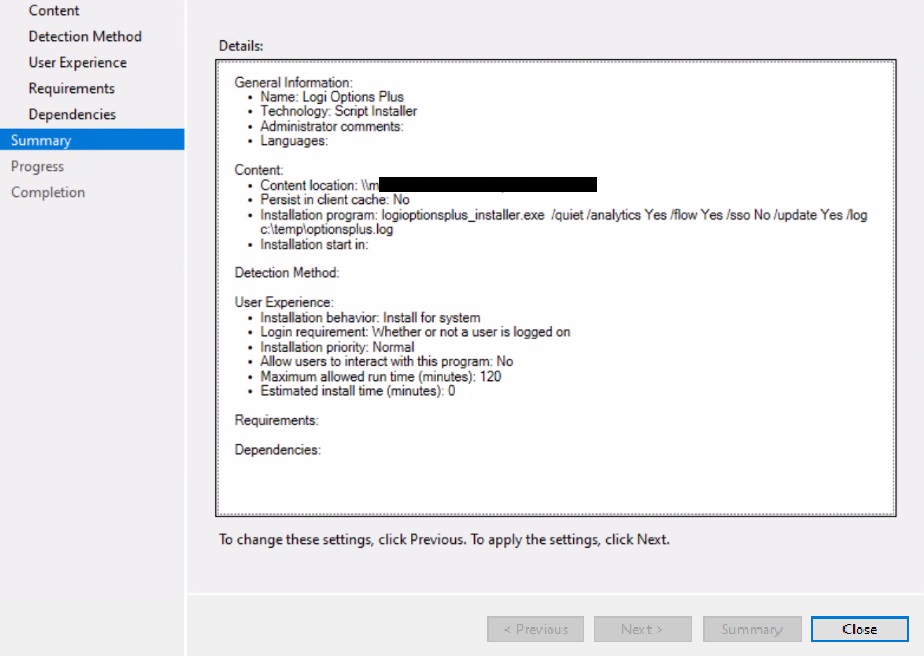Select the Progress step
924x656 pixels.
coord(37,166)
